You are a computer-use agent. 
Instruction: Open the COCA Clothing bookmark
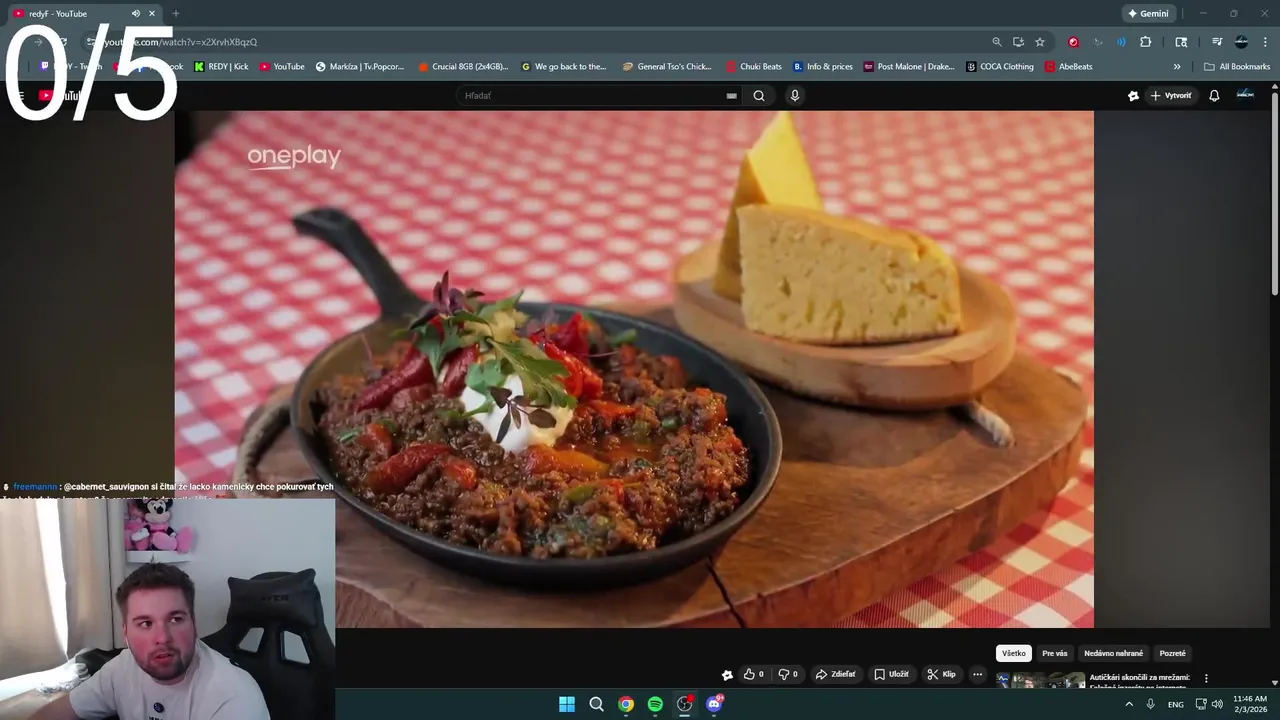[1000, 67]
